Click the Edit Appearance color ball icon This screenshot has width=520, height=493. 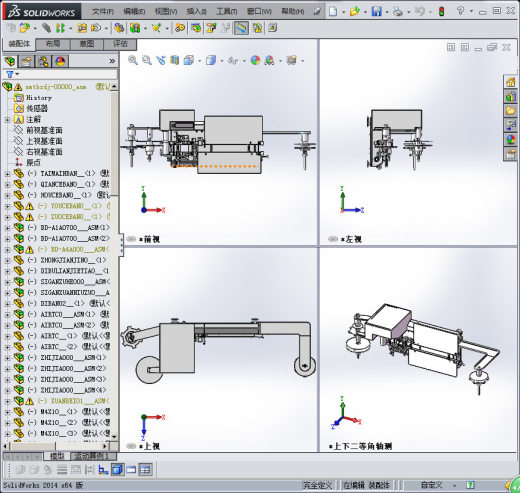point(255,60)
